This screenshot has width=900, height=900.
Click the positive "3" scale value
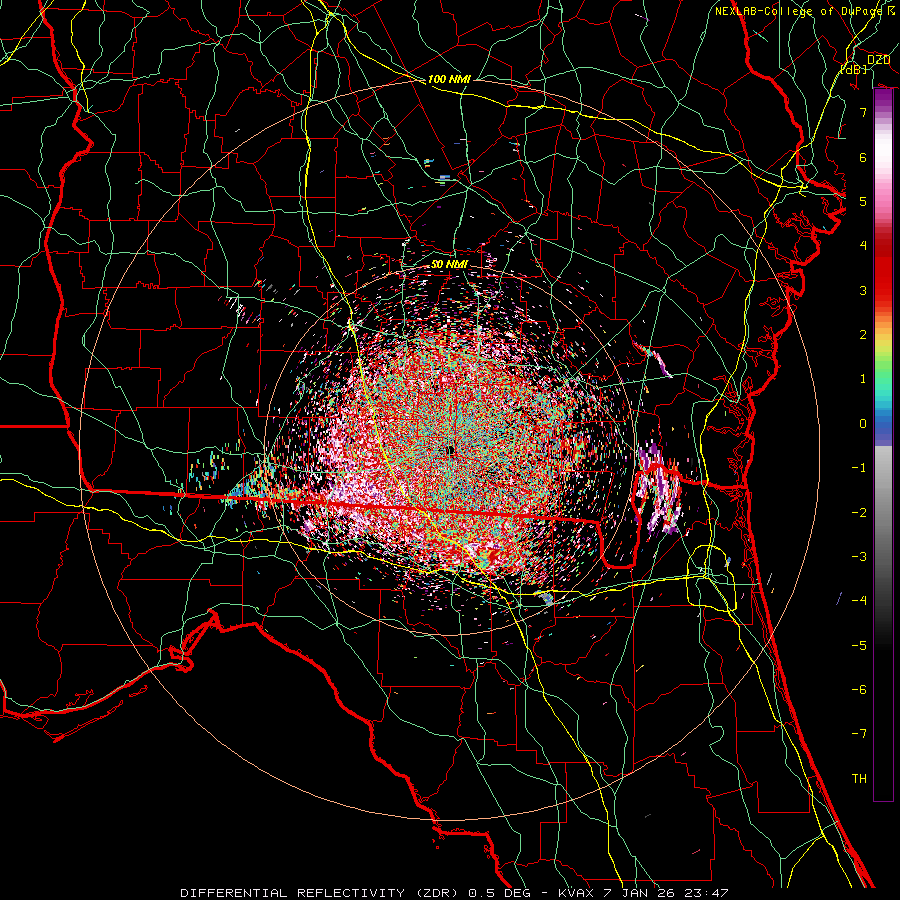tap(863, 290)
